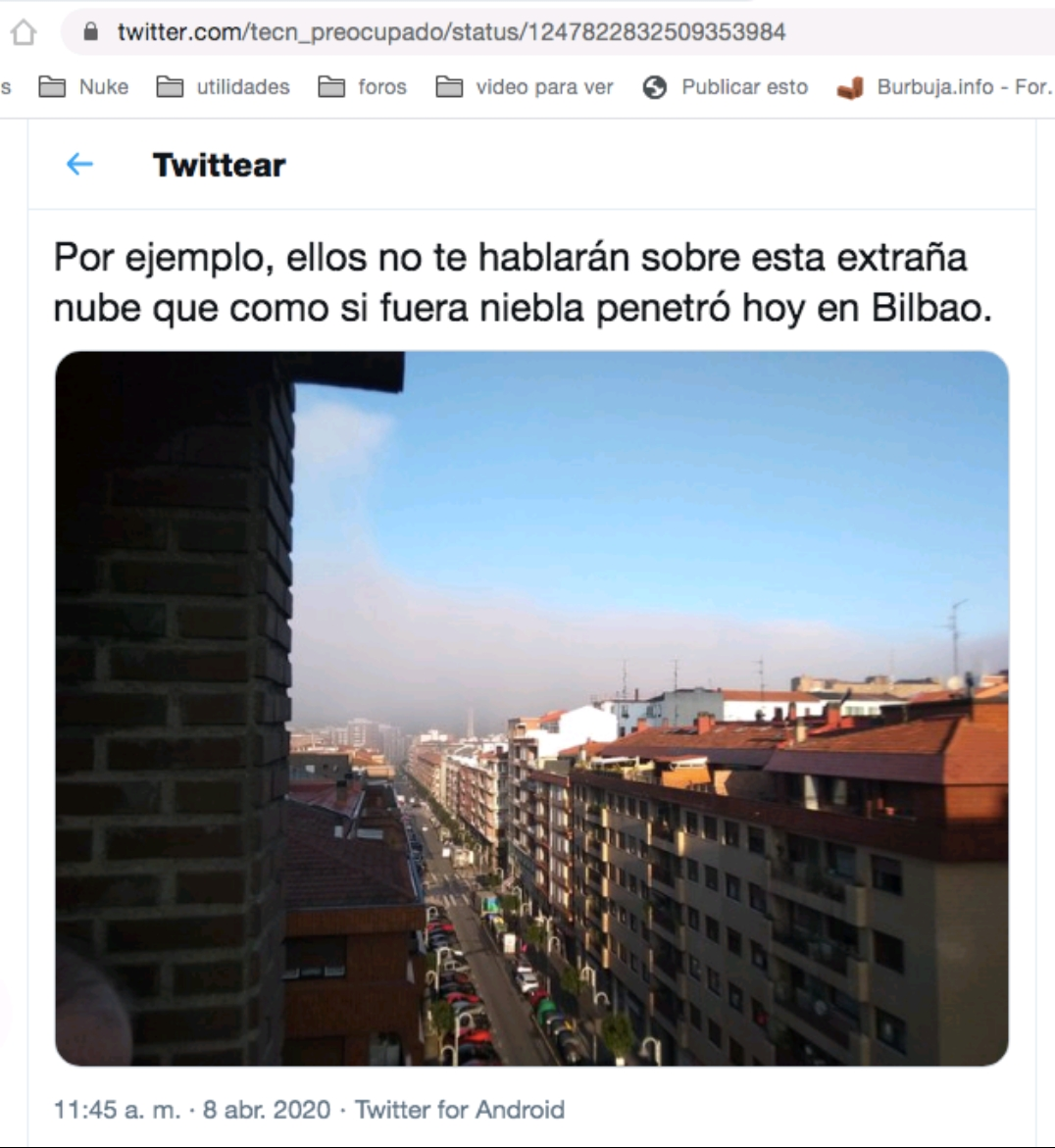Click the Nuke bookmark folder icon
This screenshot has width=1055, height=1148.
[51, 87]
